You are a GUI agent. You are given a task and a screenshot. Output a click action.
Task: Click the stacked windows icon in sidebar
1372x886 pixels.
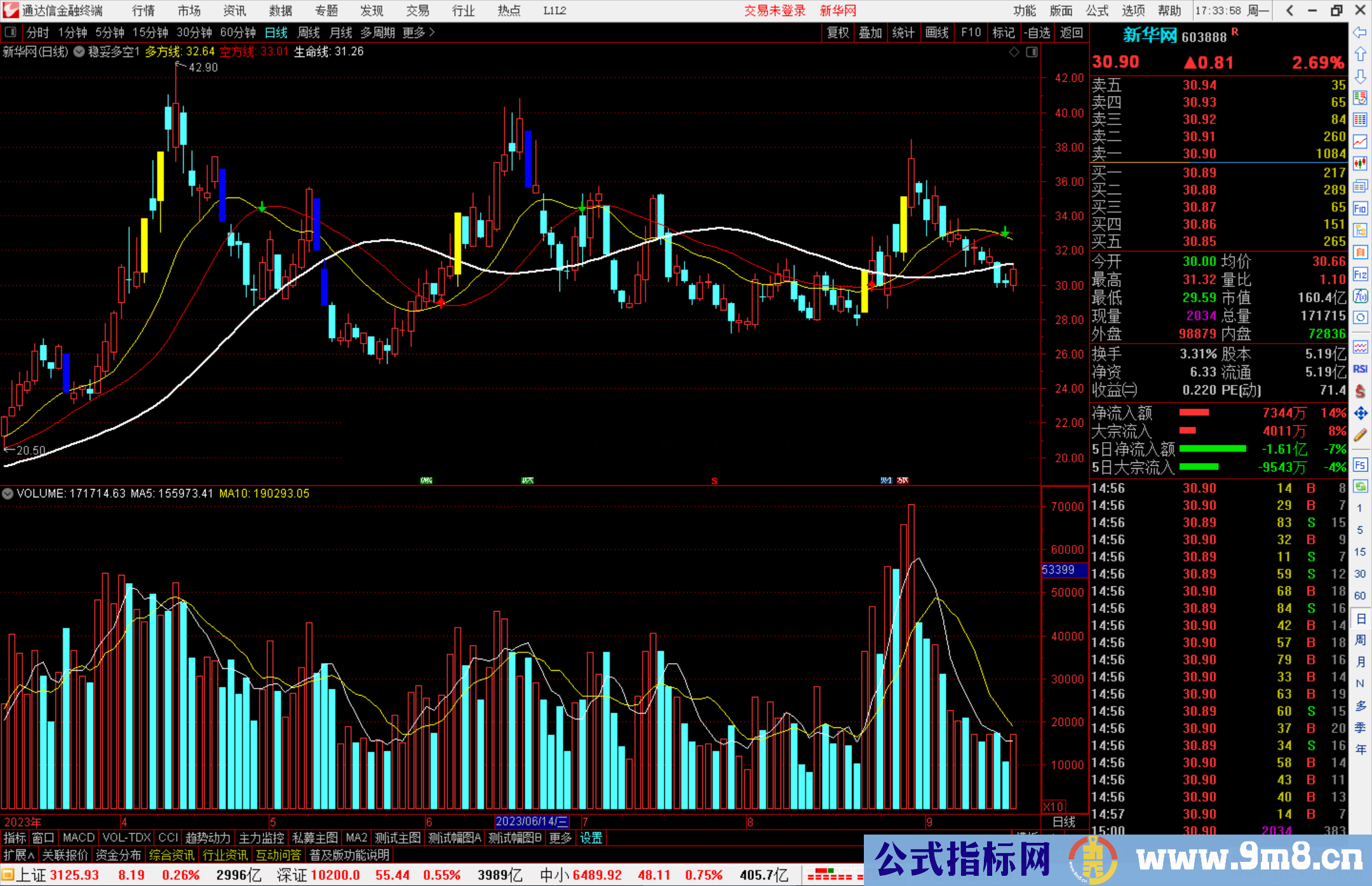[1360, 186]
